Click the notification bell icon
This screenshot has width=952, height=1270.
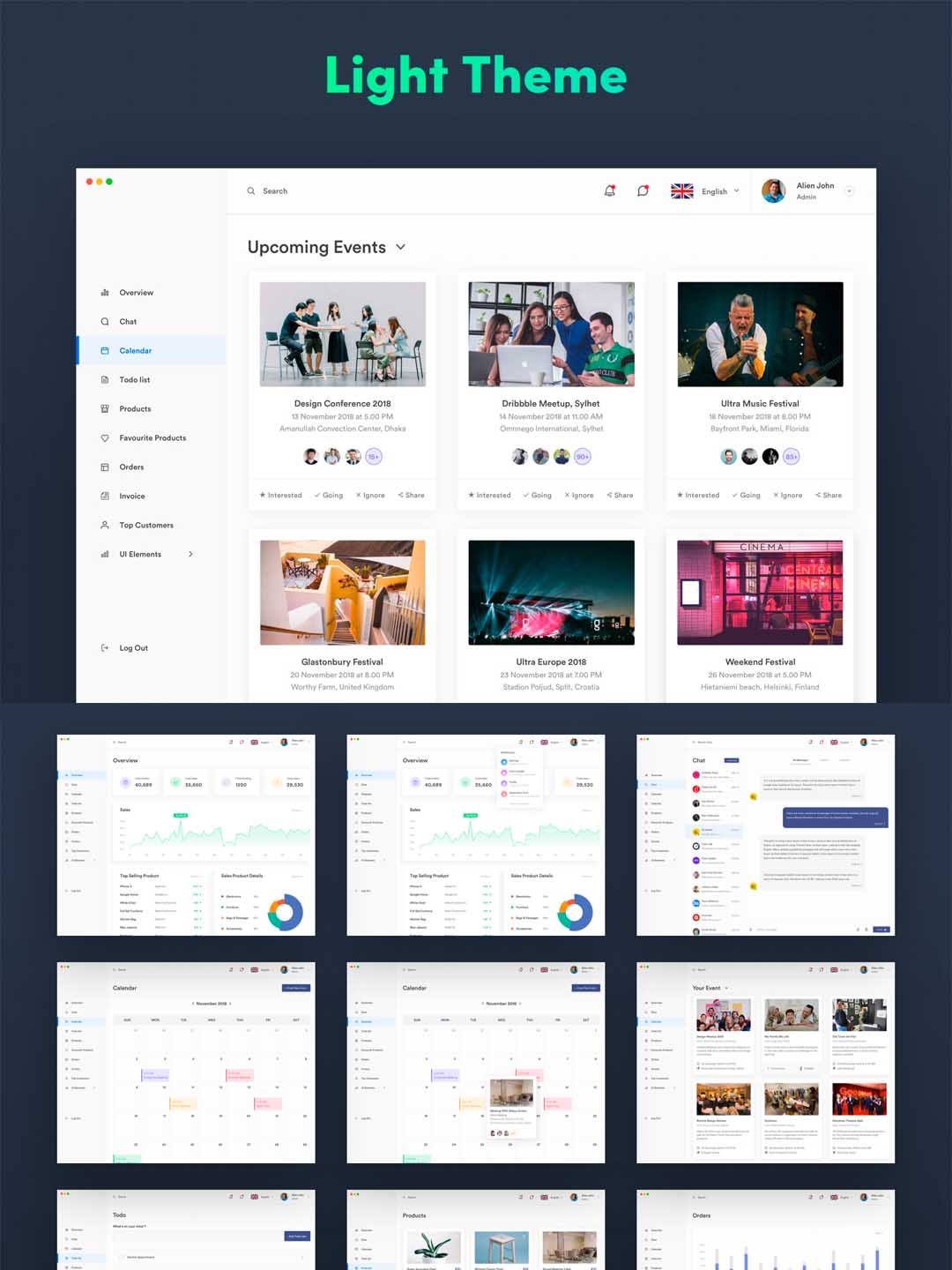pos(609,190)
